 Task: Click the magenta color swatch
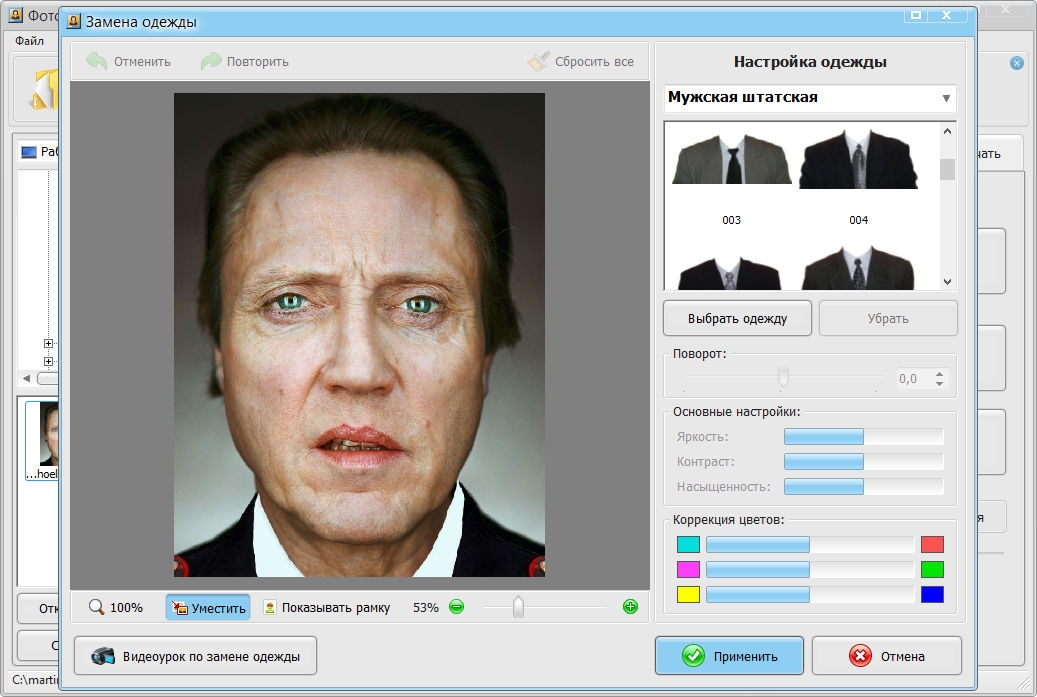688,569
